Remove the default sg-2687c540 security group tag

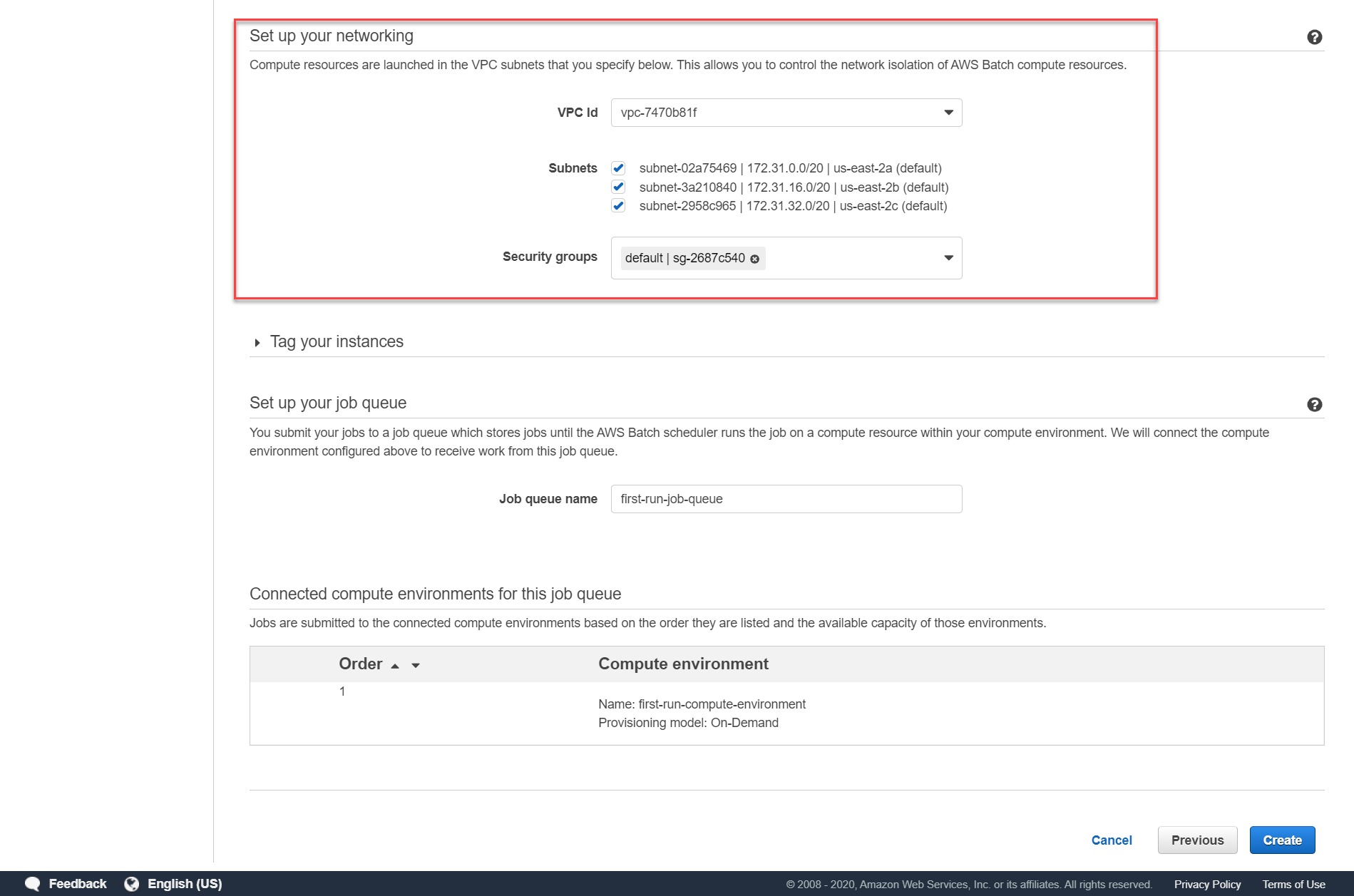754,259
